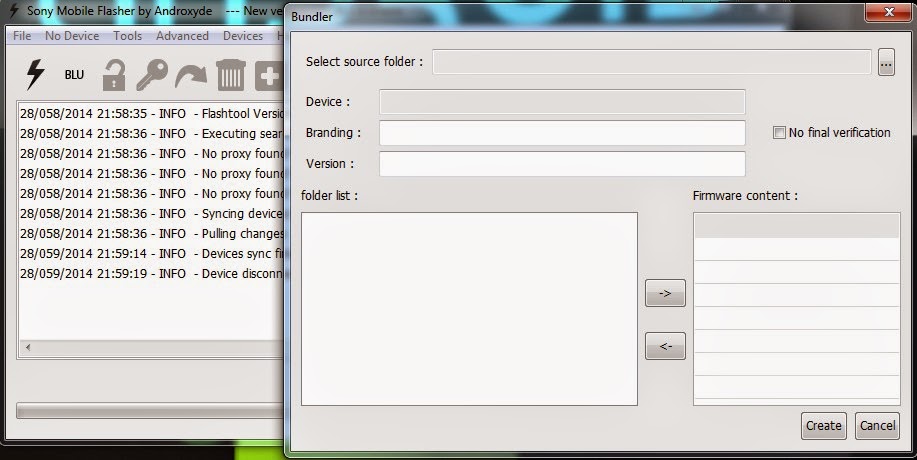
Task: Select the Pulling changes log line
Action: [151, 233]
